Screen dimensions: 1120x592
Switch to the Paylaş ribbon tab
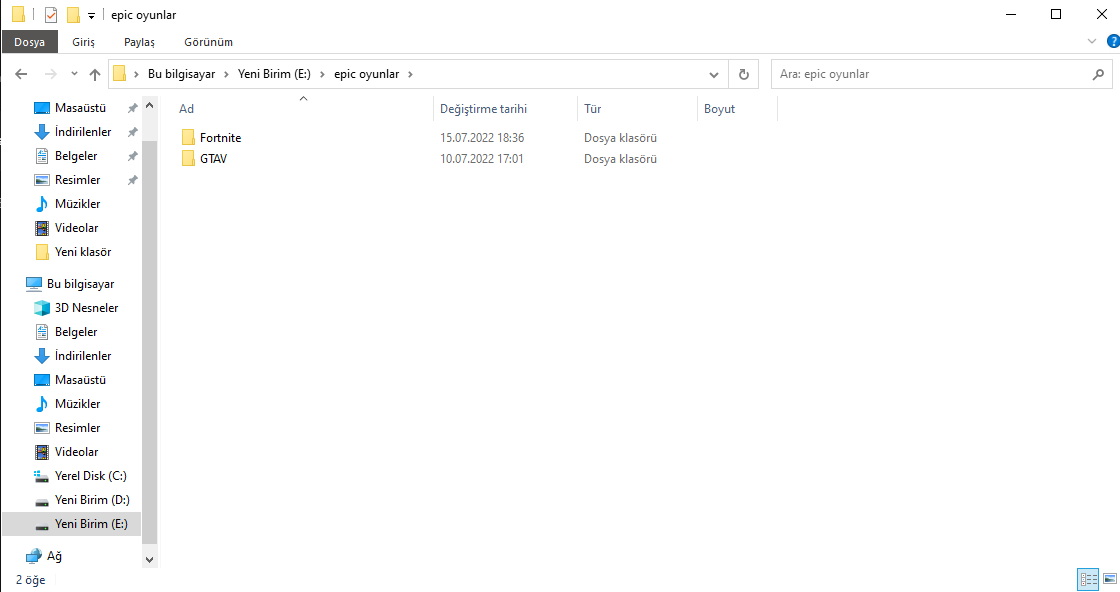click(x=139, y=42)
